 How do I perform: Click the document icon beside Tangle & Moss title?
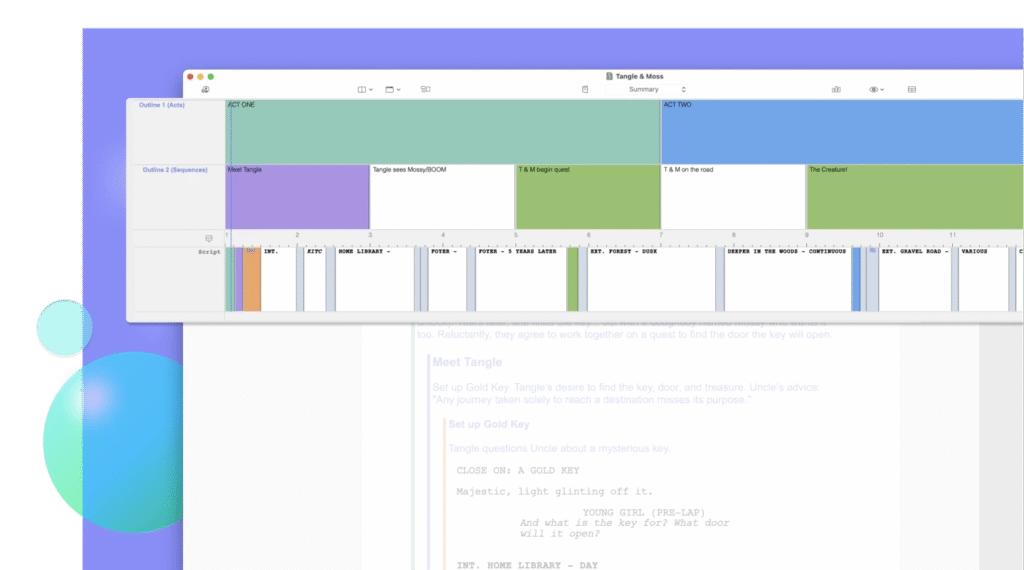[609, 76]
